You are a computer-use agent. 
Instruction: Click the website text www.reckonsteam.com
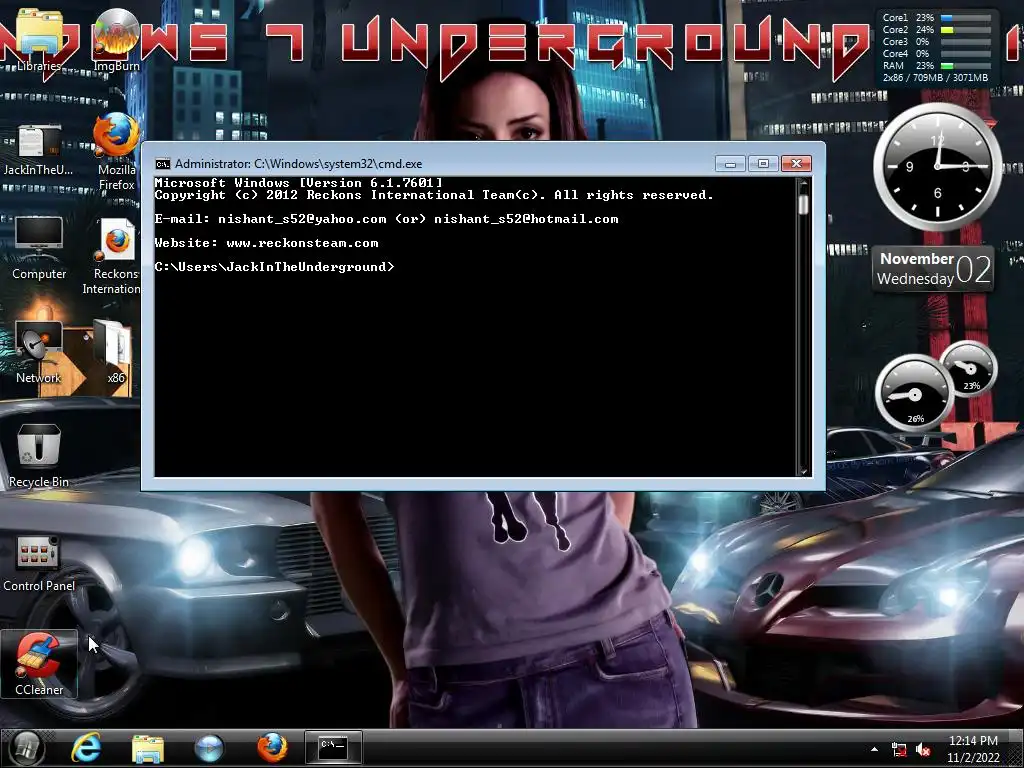[x=302, y=243]
